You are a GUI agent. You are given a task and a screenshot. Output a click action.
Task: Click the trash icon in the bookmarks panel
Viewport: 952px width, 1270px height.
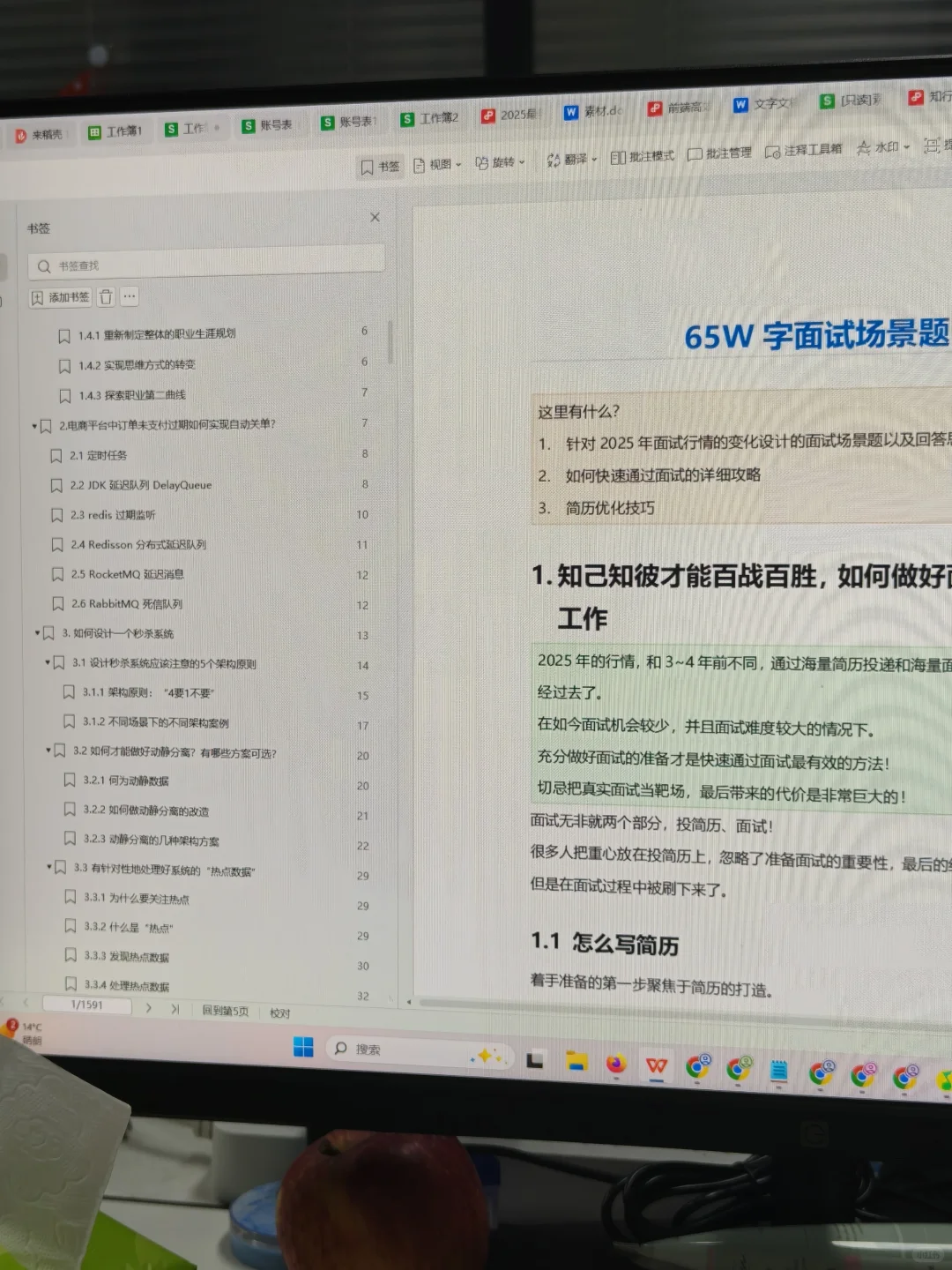106,297
